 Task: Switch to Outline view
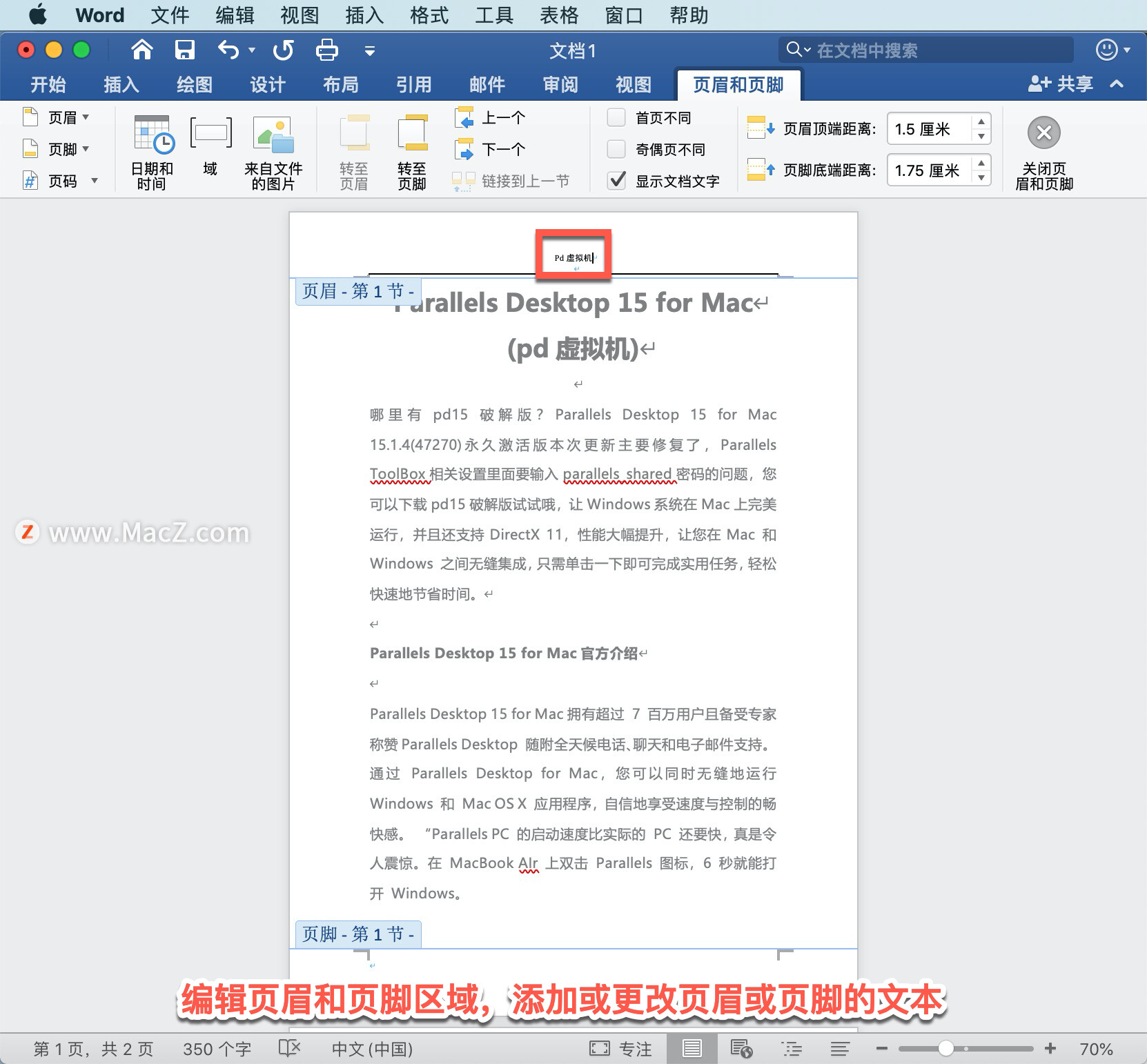(792, 1049)
